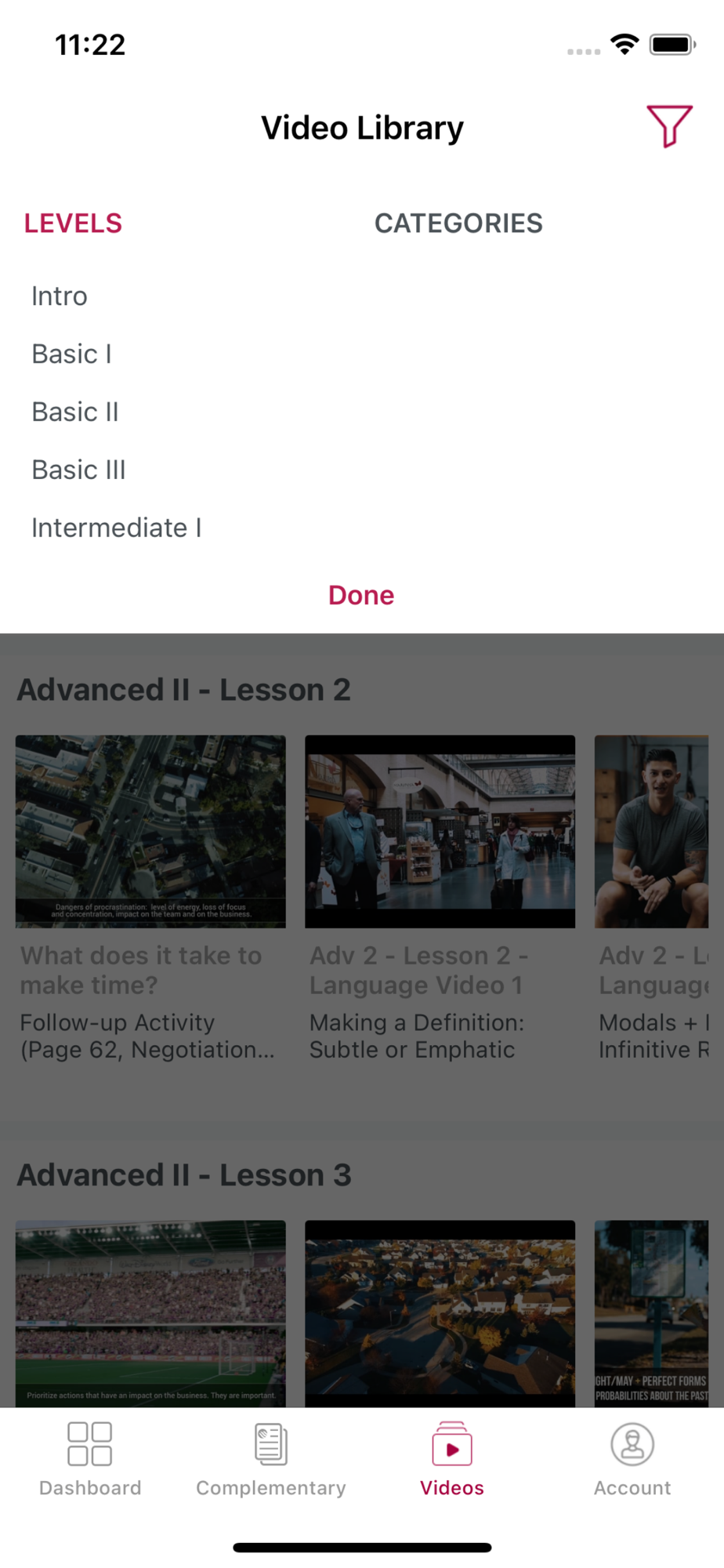Open the stadium crowd video thumbnail
The image size is (724, 1568).
click(x=150, y=1313)
